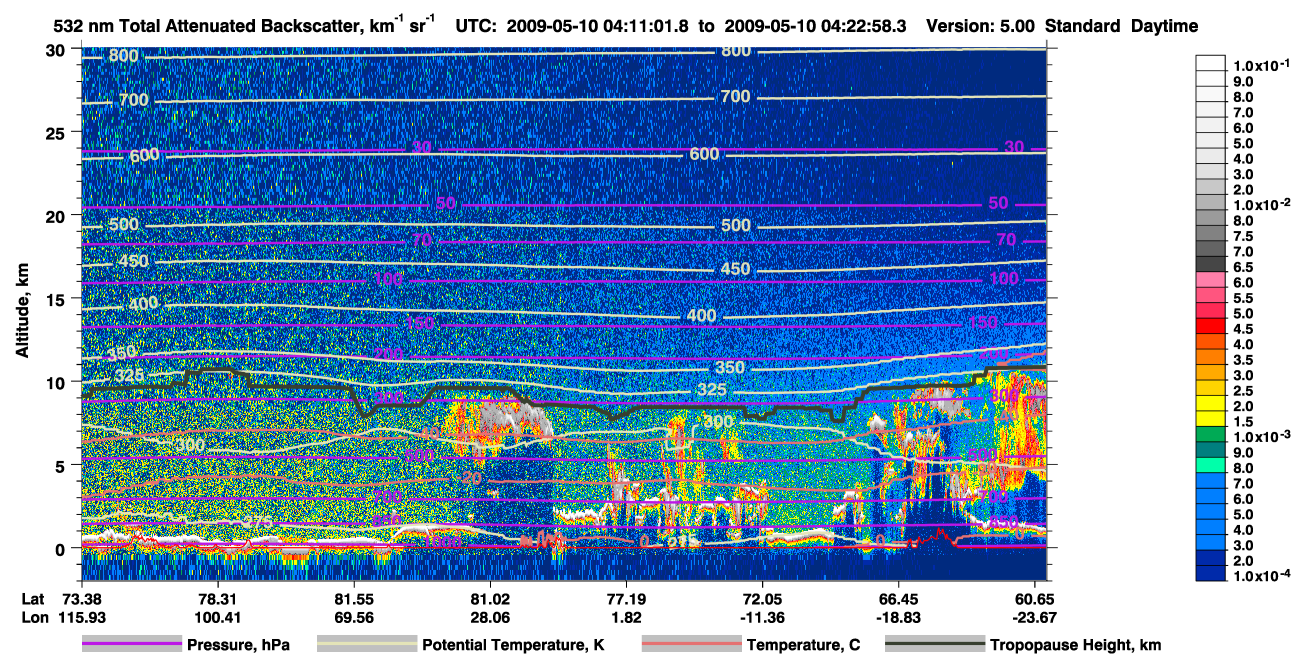Click the longitude value -11.36

(x=762, y=617)
